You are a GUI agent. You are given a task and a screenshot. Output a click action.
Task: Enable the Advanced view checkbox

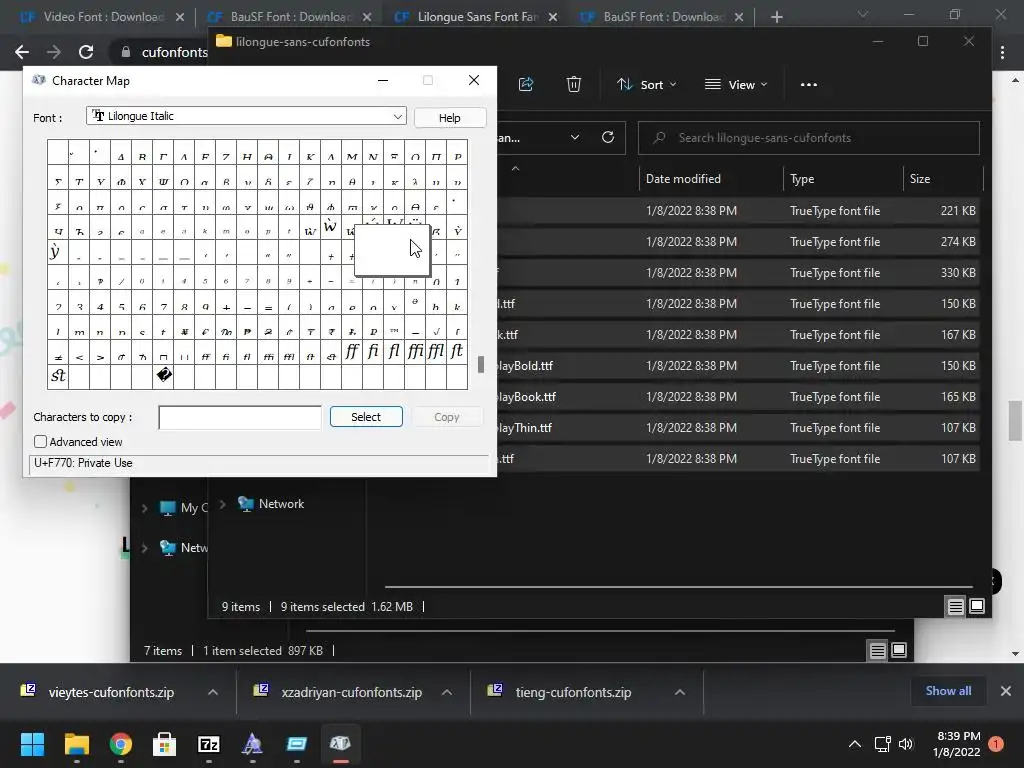pyautogui.click(x=40, y=442)
